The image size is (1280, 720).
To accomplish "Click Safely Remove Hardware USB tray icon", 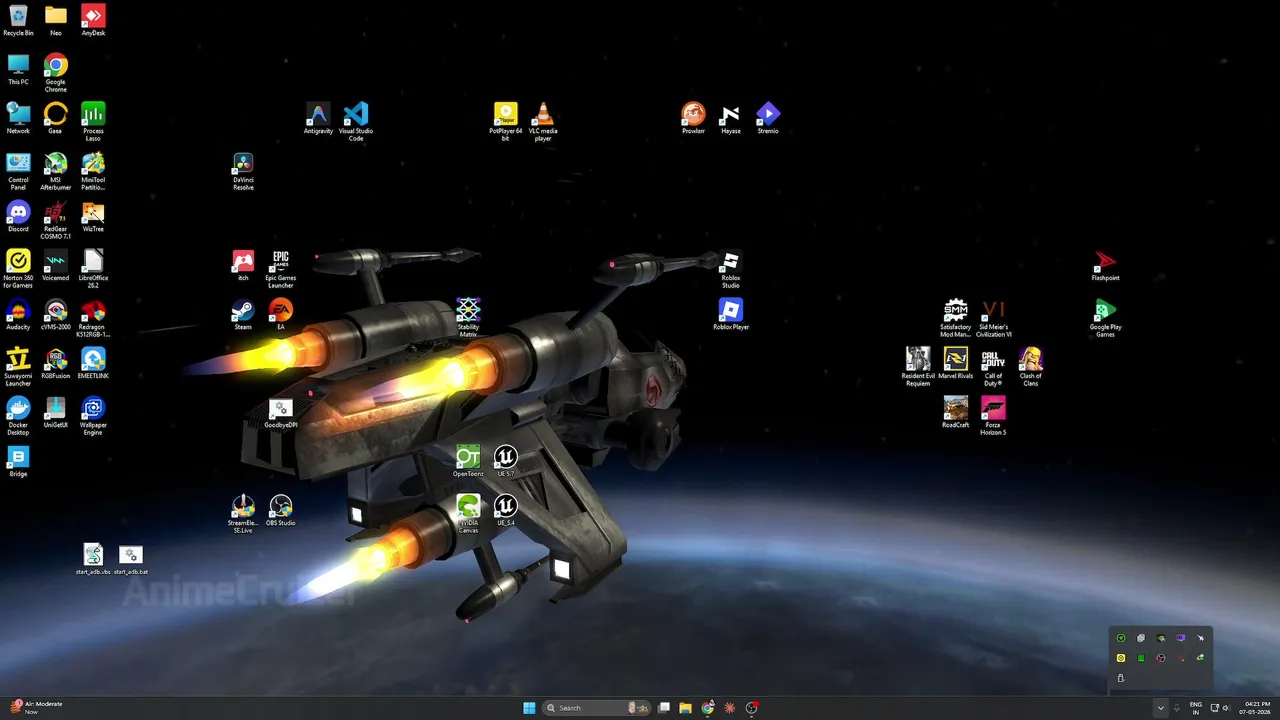I will tap(1121, 678).
